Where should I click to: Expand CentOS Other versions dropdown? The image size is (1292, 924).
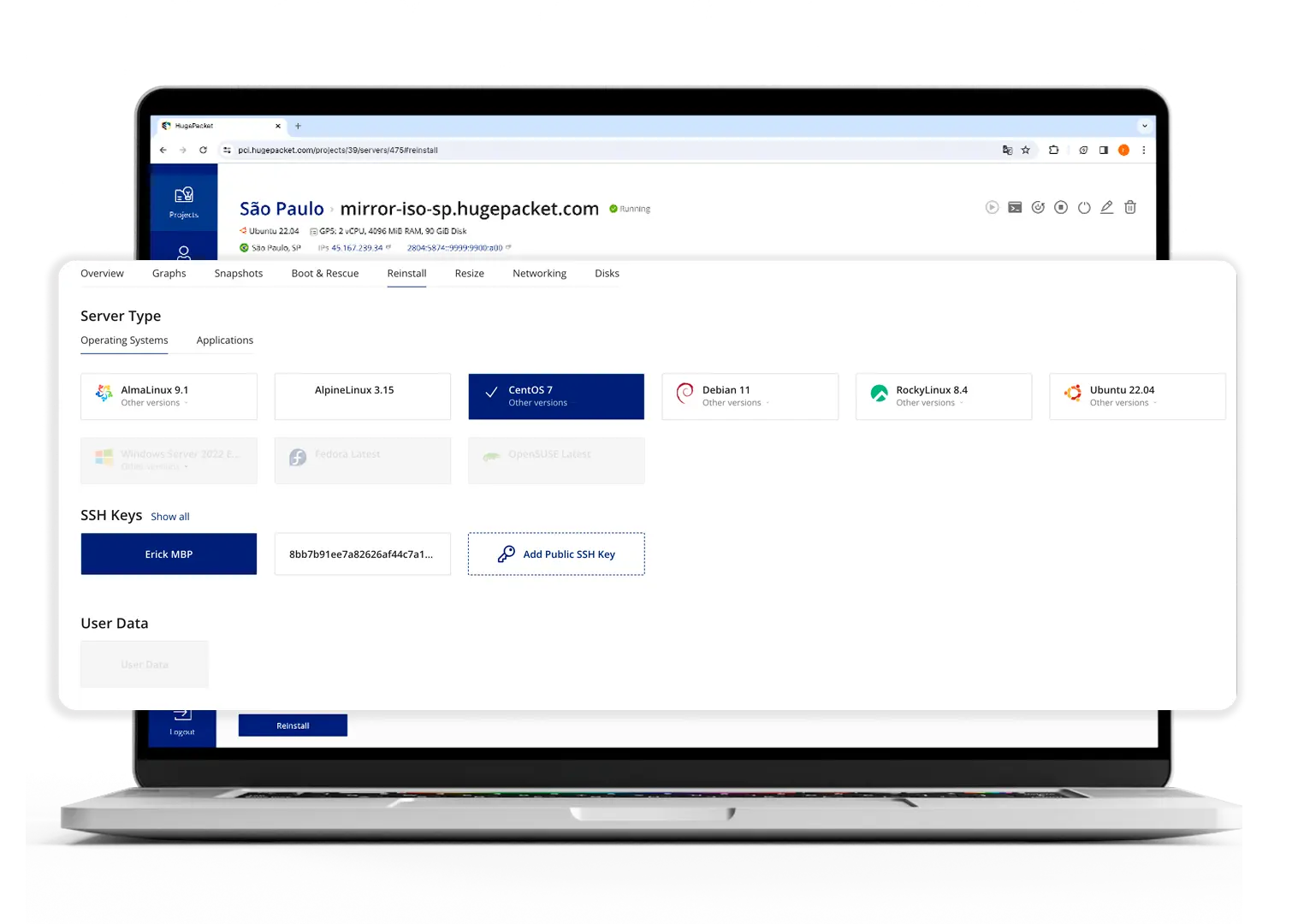click(538, 403)
